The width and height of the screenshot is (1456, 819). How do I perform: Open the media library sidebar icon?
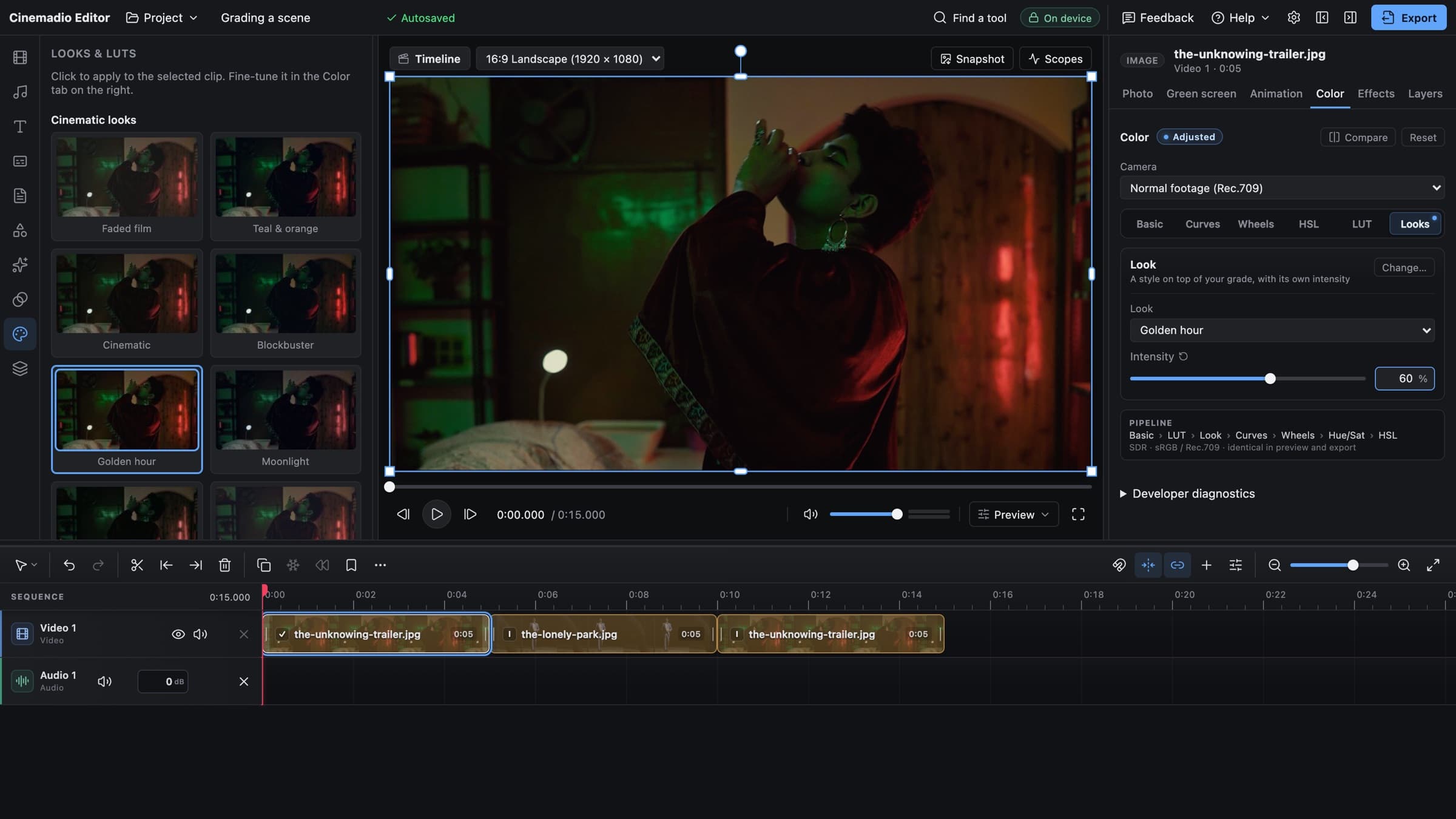[x=20, y=58]
